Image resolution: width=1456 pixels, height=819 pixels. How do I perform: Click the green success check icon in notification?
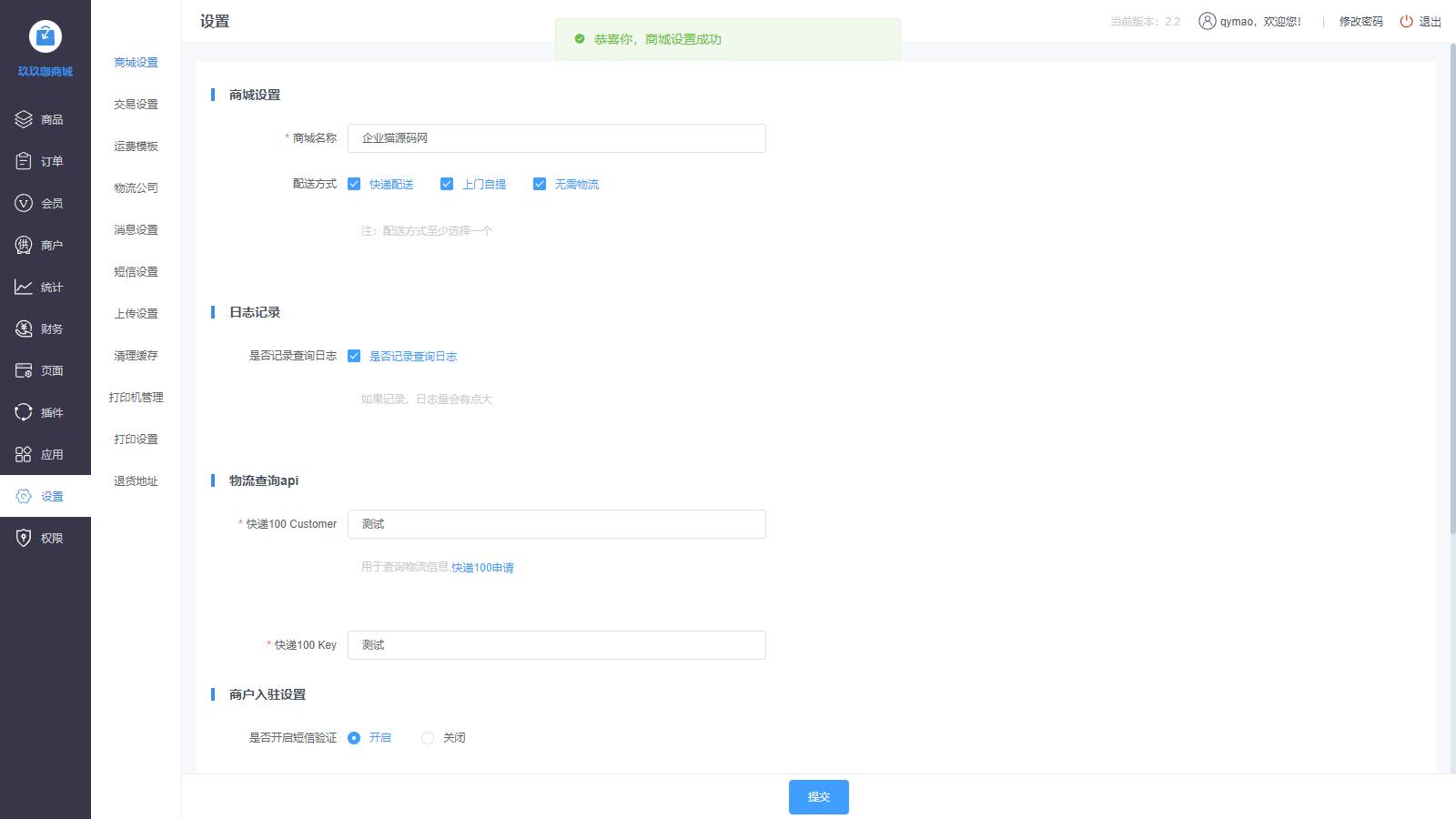point(580,39)
